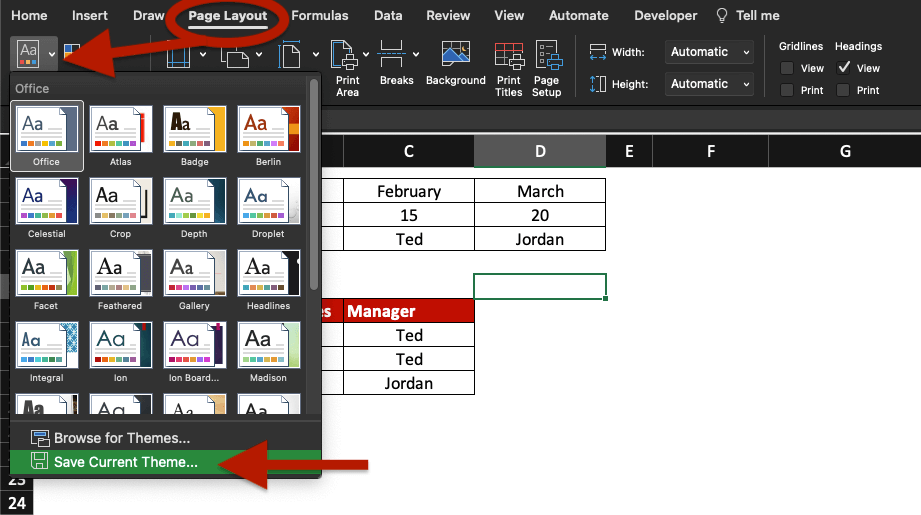Click the Themes button icon
The height and width of the screenshot is (515, 921).
pos(27,52)
